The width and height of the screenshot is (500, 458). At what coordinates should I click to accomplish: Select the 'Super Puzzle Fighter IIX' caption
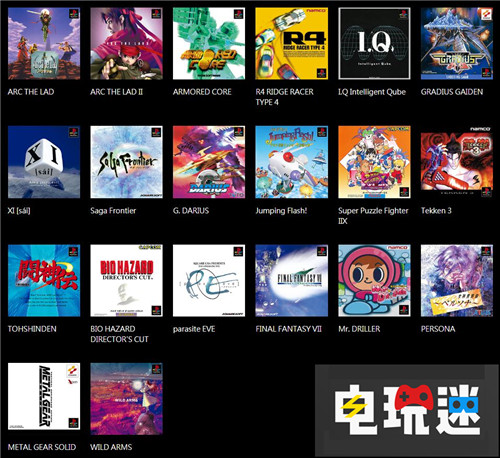[373, 216]
